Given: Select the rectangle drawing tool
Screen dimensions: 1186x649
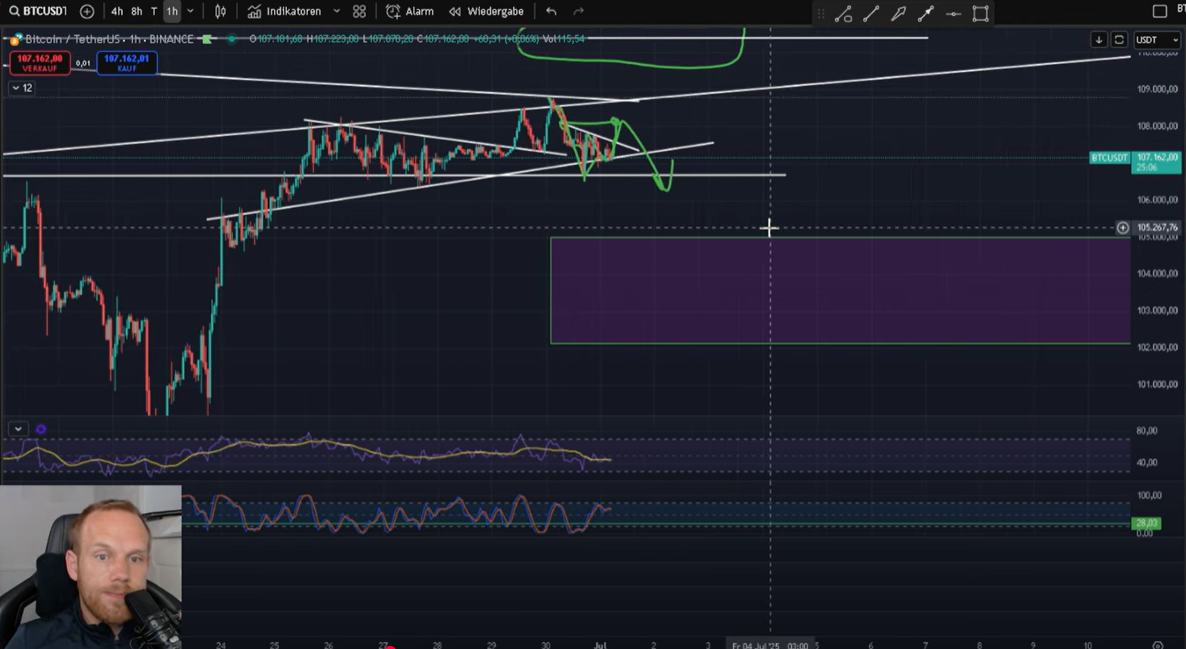Looking at the screenshot, I should point(980,14).
